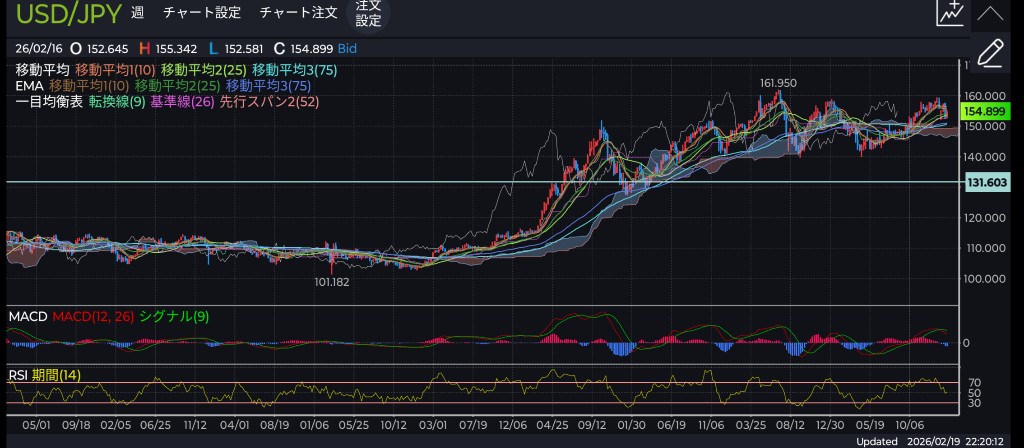This screenshot has height=448, width=1024.
Task: Open the add chart indicator icon
Action: (950, 14)
